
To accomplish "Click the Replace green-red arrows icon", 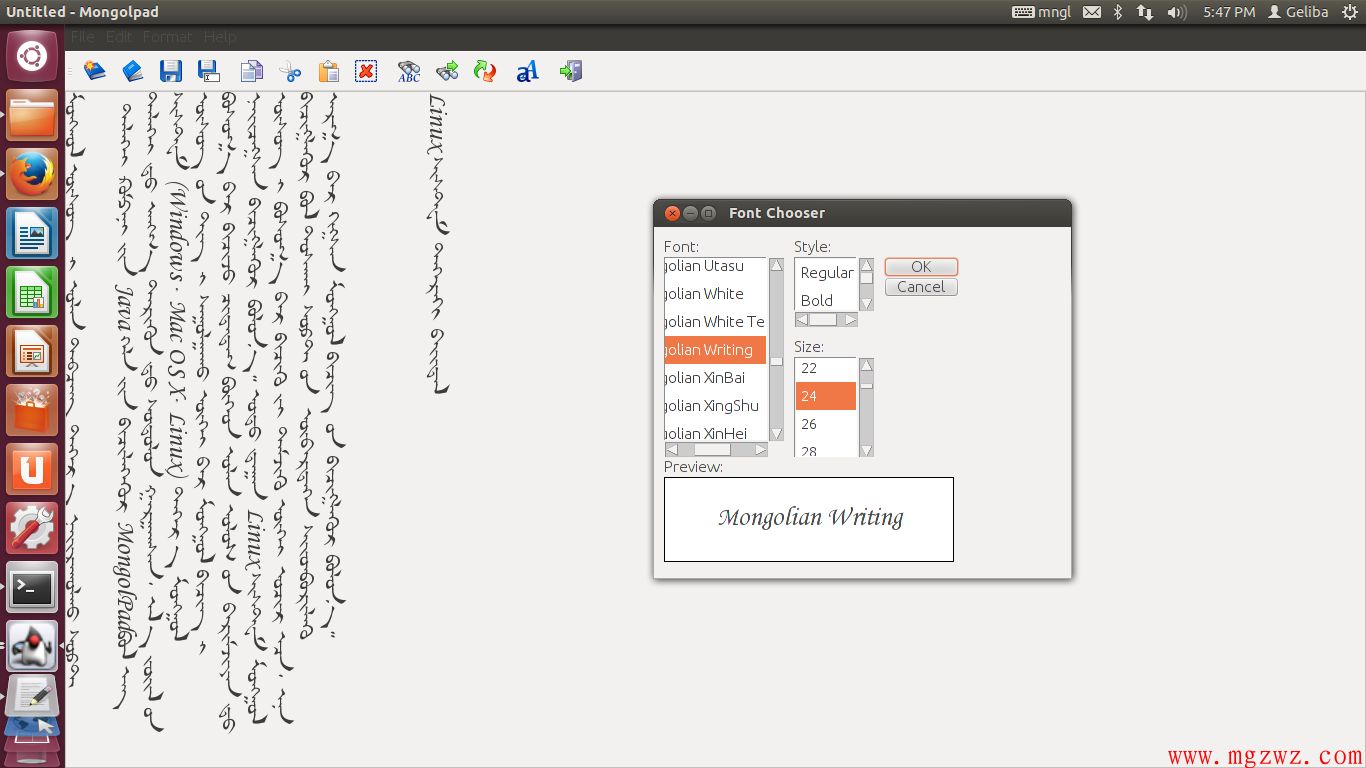I will coord(485,71).
